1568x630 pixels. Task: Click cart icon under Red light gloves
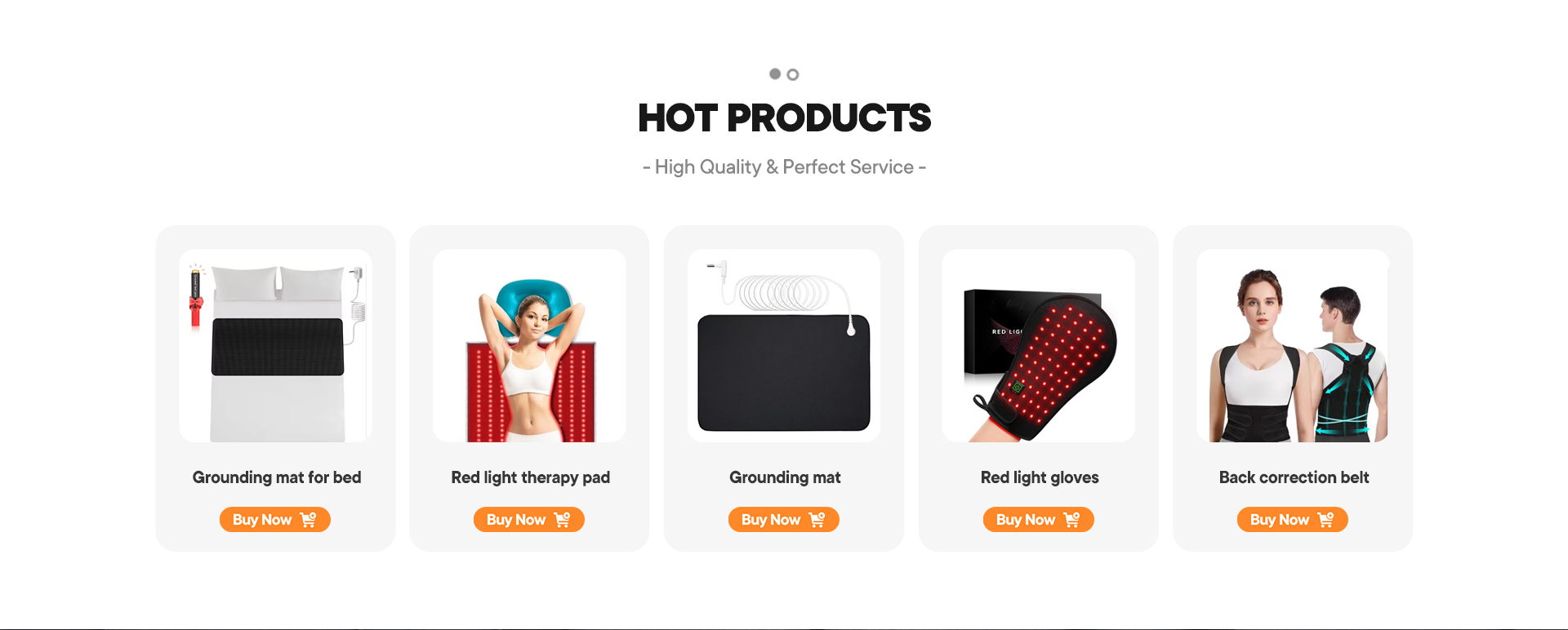(1072, 520)
